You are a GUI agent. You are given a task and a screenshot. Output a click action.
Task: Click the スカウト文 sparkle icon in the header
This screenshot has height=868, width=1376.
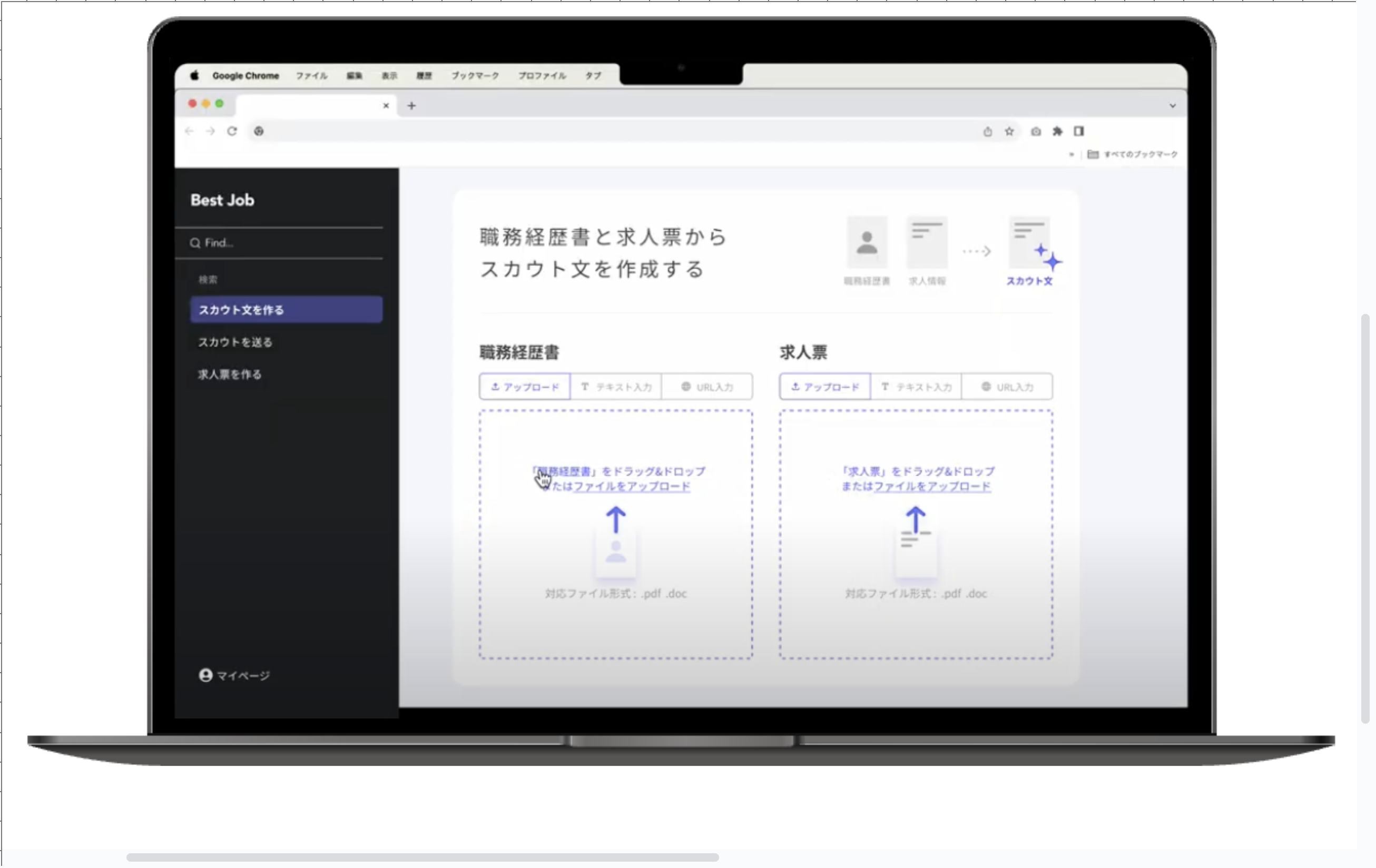(1049, 258)
